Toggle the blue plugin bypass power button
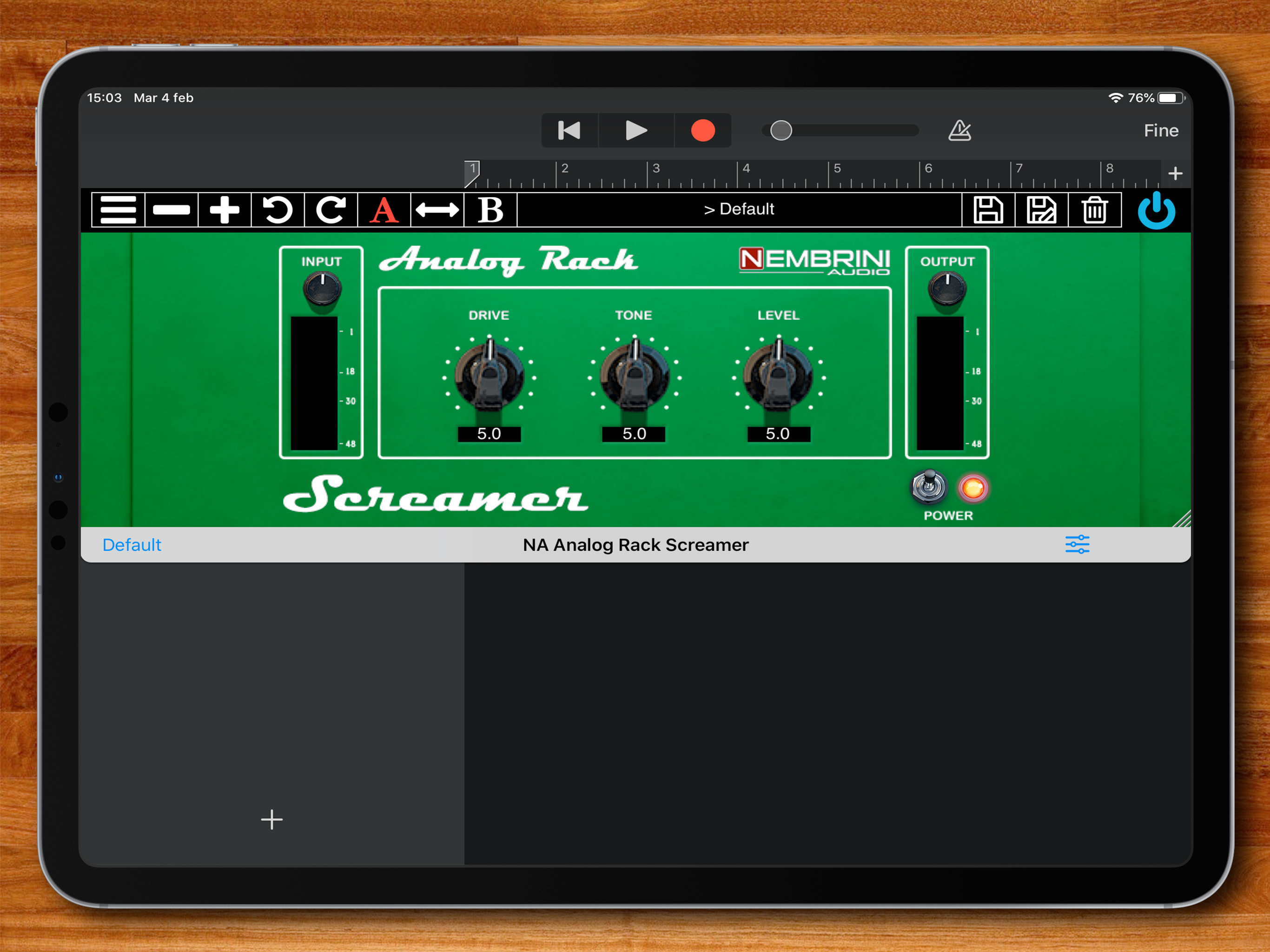 point(1156,212)
